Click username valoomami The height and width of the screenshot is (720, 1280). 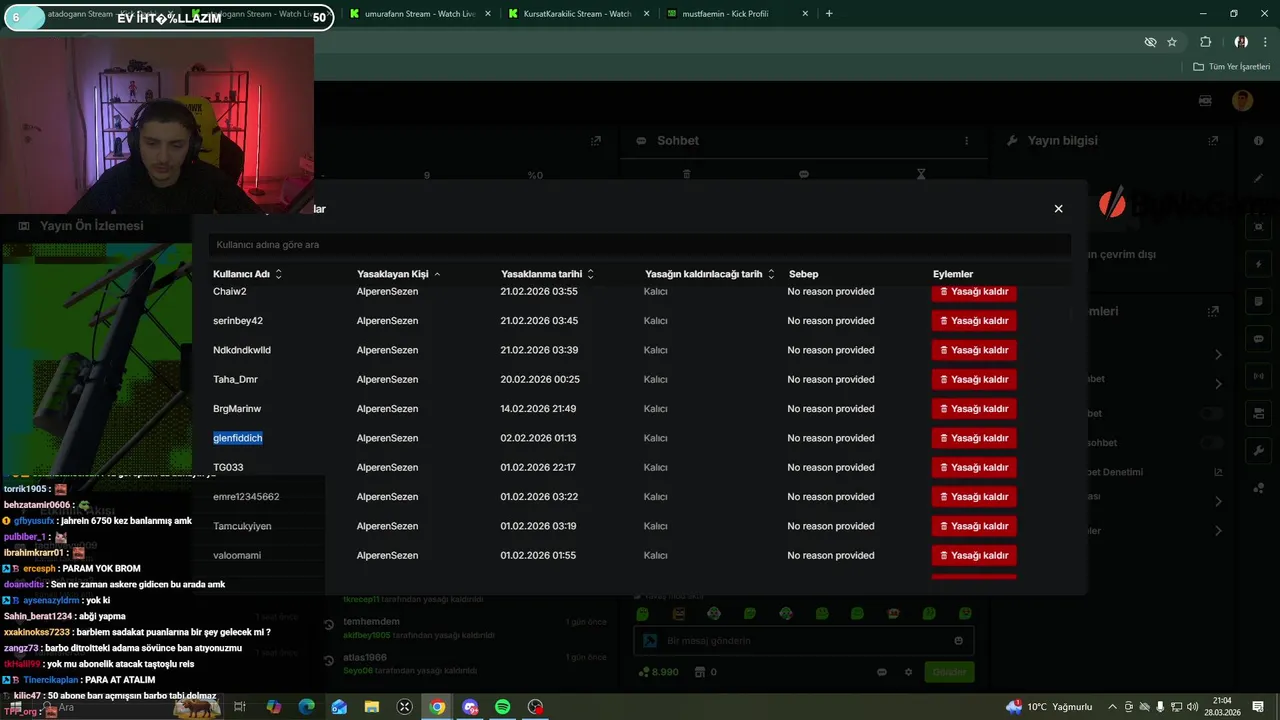click(x=237, y=555)
